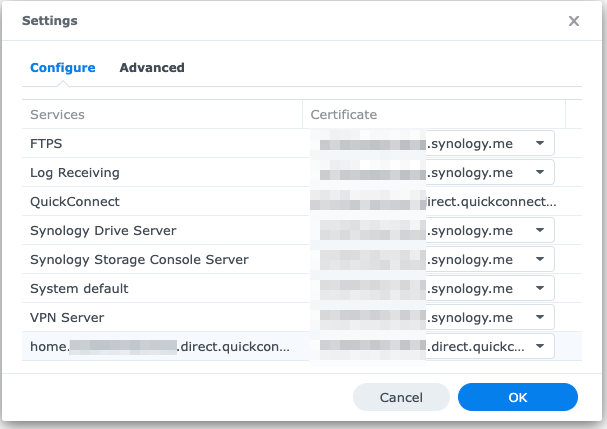Click the Settings dialog title

[50, 21]
